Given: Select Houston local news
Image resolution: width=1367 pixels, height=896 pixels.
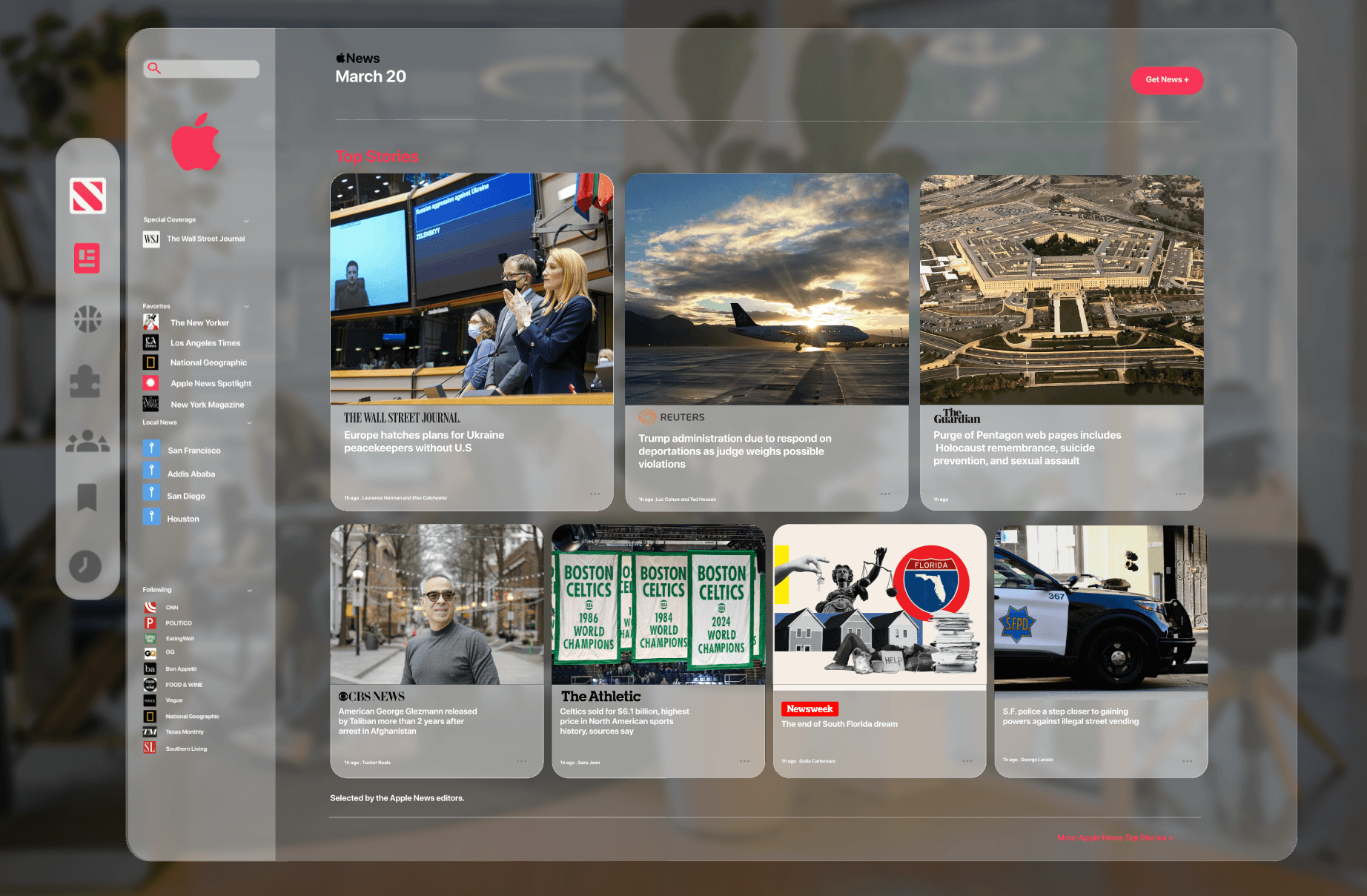Looking at the screenshot, I should click(x=183, y=519).
